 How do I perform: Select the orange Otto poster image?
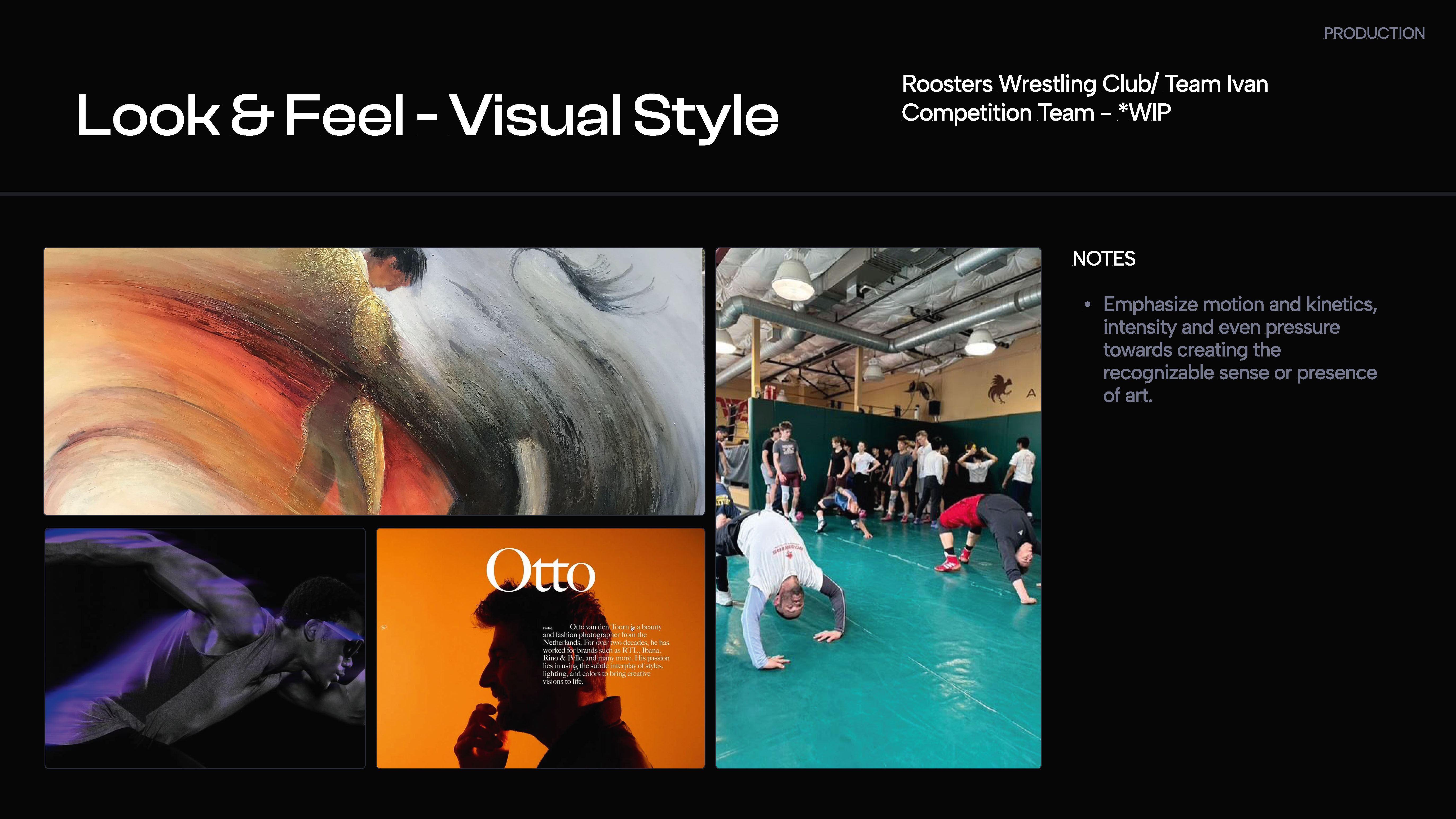click(540, 648)
